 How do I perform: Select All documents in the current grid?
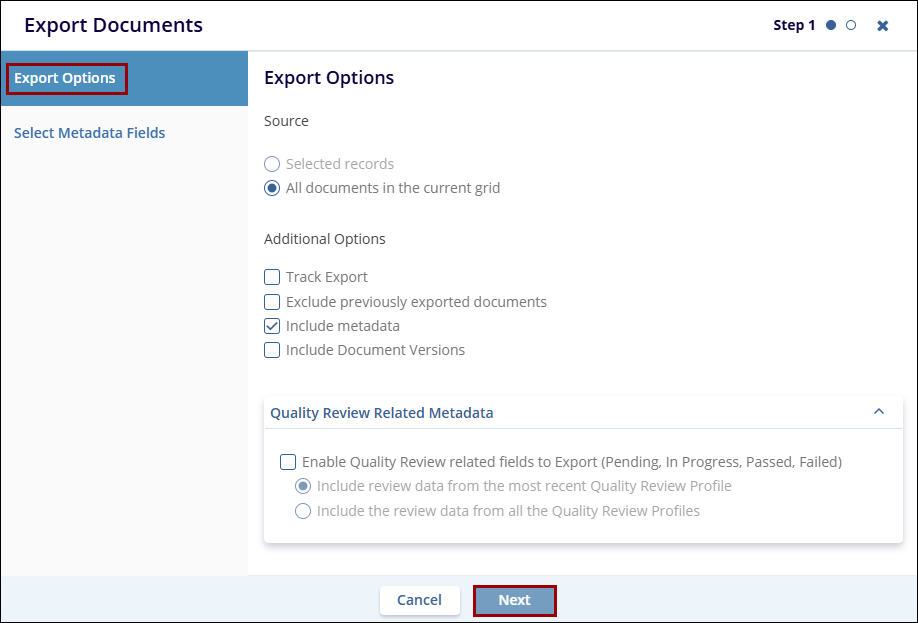click(x=272, y=188)
